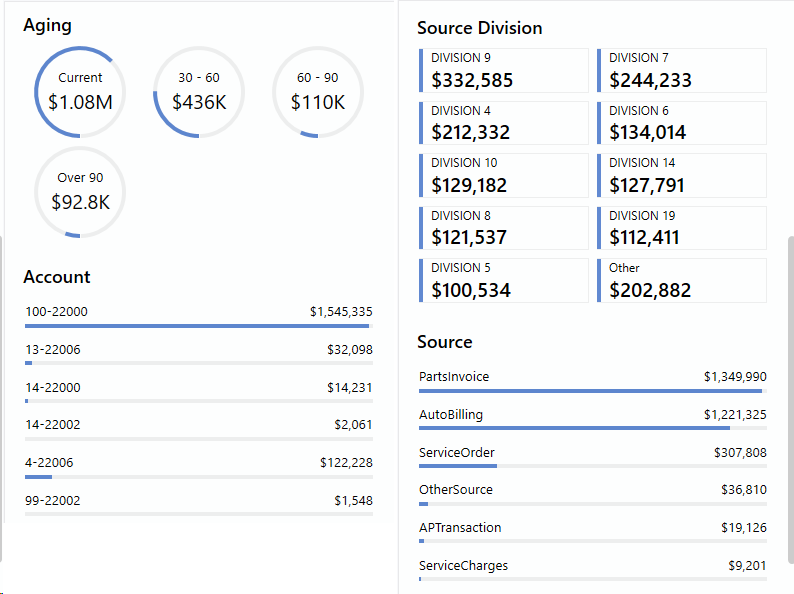Select the DIVISION 19 card
The image size is (794, 594).
coord(683,228)
